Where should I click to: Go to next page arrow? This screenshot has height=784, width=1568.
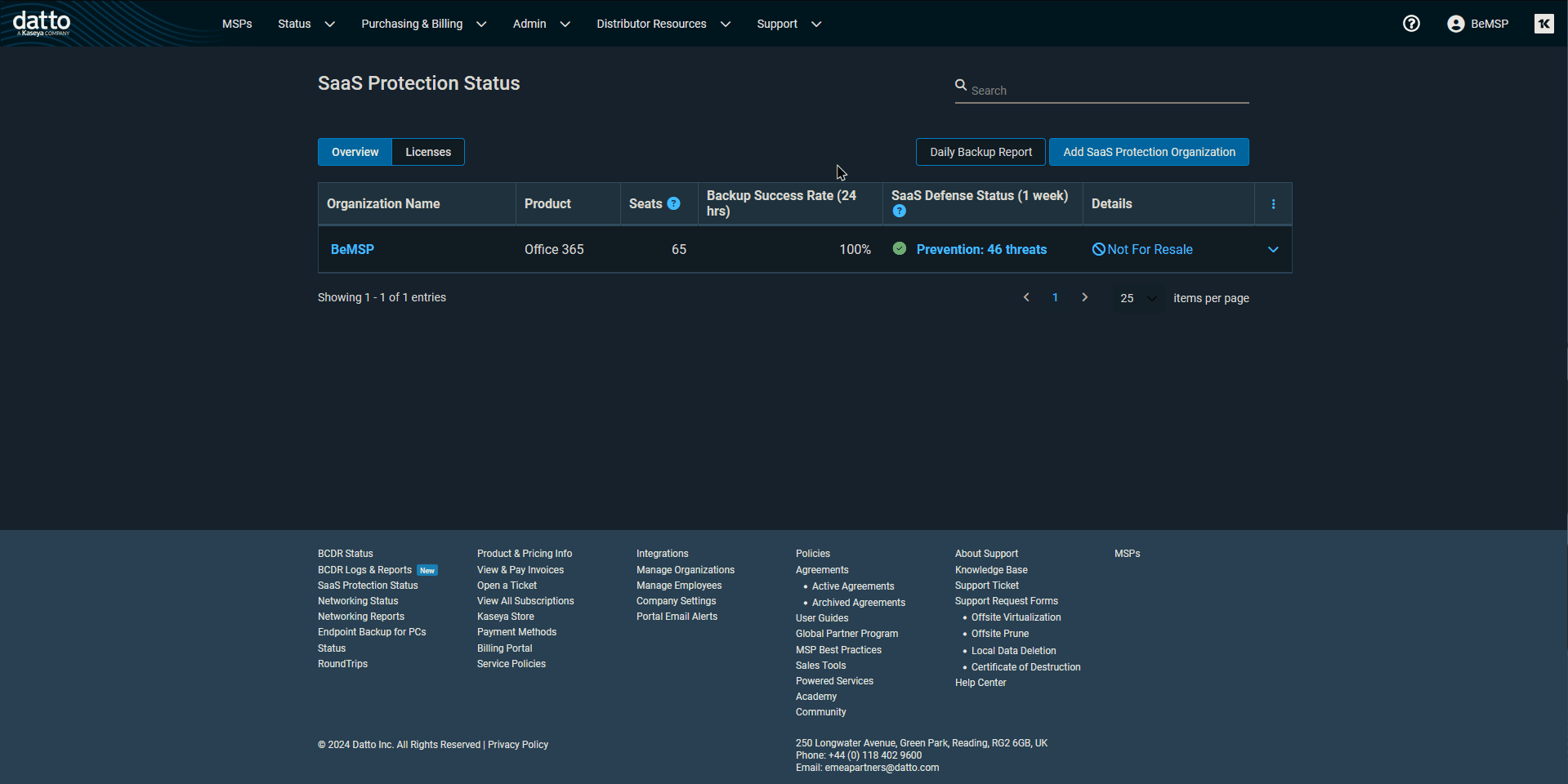tap(1084, 298)
